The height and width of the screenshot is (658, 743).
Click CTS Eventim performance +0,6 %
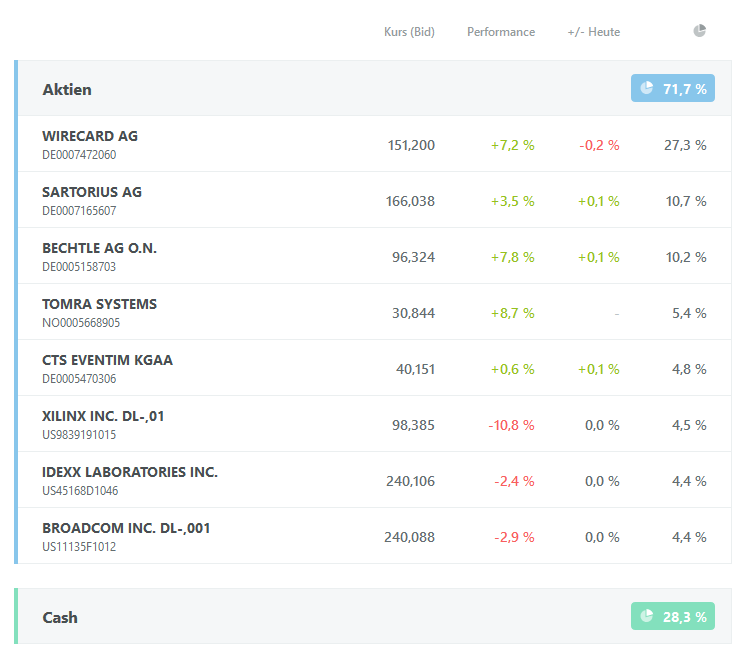tap(512, 369)
